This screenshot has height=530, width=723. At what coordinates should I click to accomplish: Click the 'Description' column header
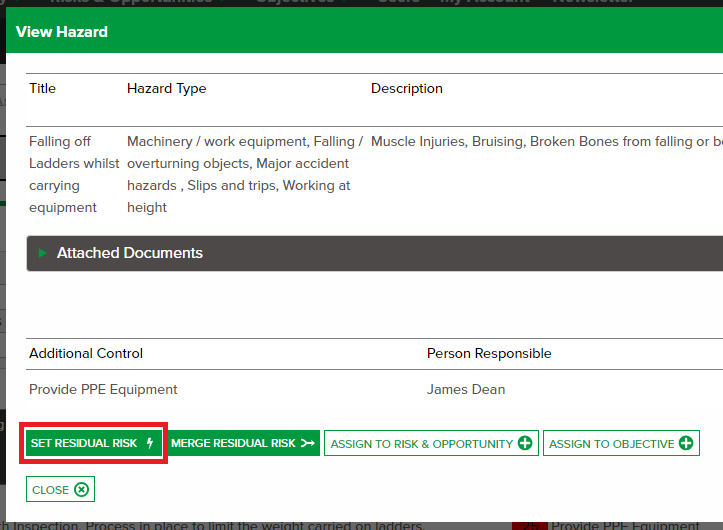(407, 88)
